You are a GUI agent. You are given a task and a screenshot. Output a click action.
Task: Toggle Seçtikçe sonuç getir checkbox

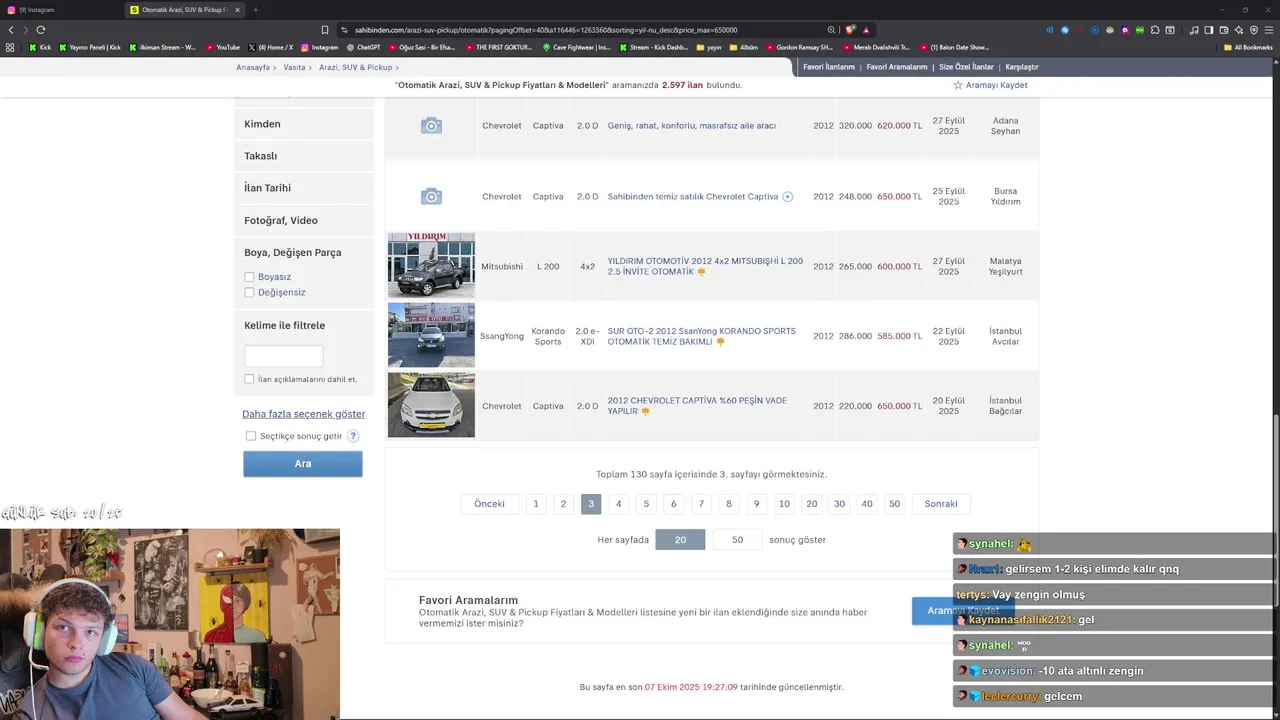[251, 436]
